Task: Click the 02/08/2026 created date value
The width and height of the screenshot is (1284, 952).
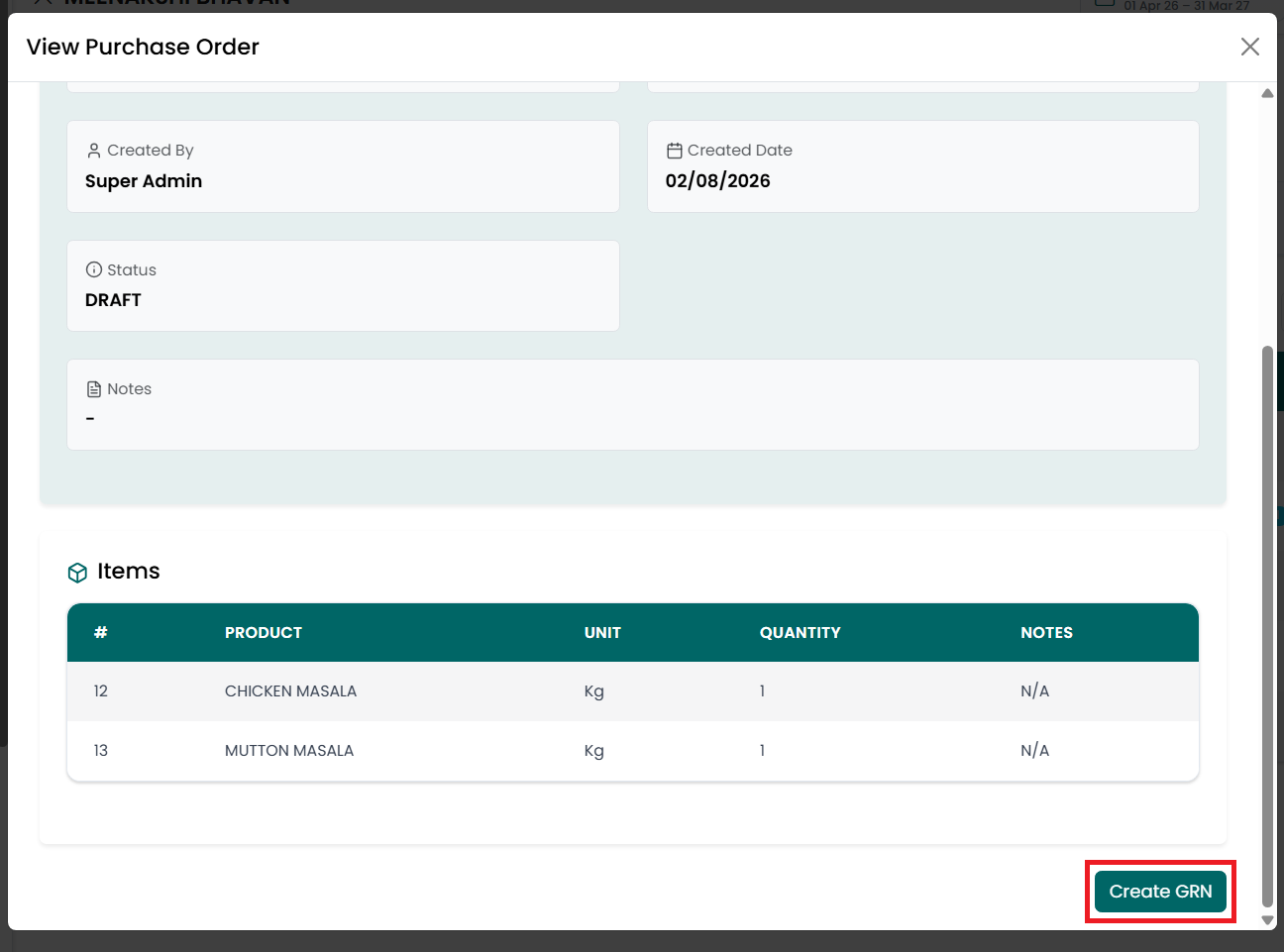Action: coord(718,181)
